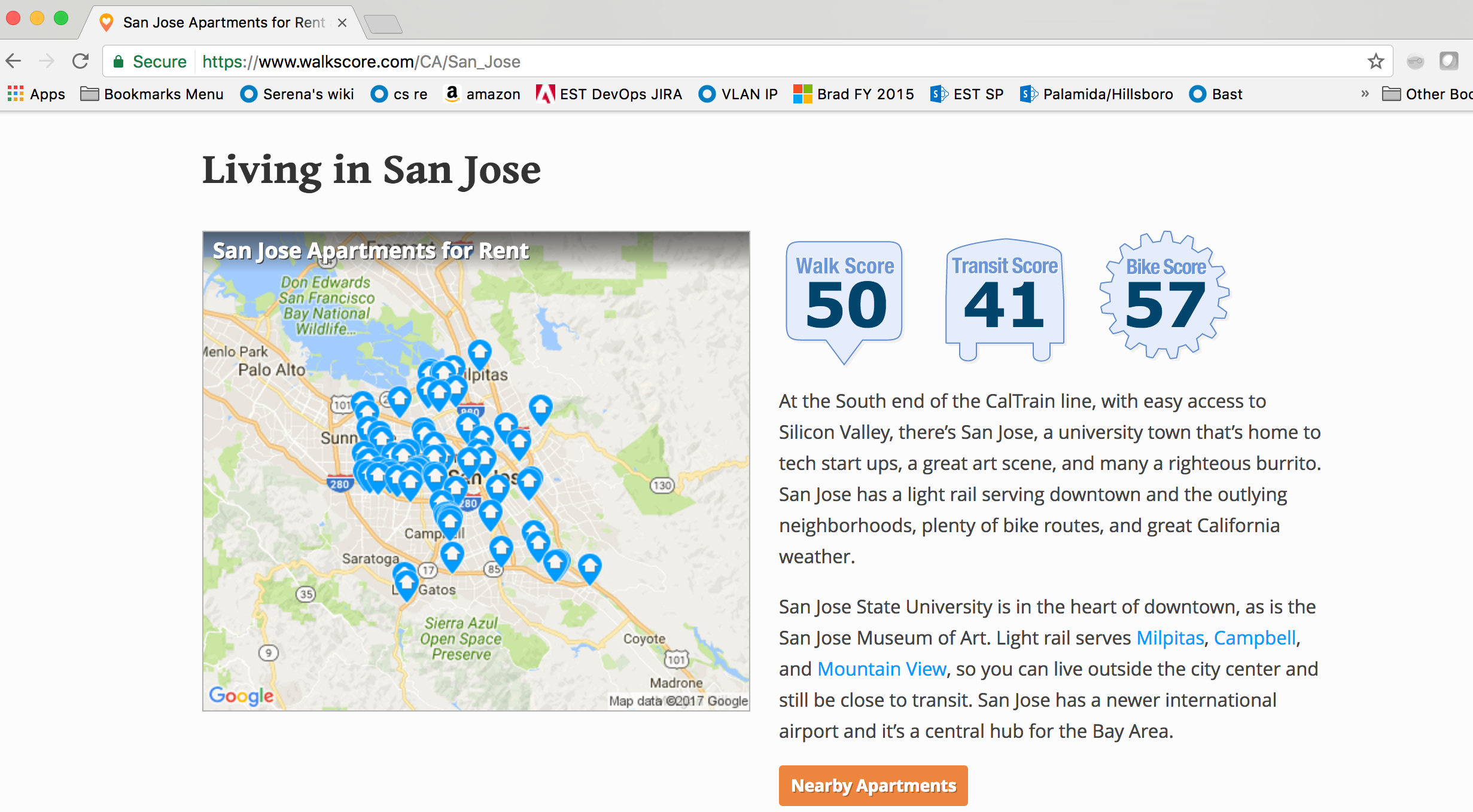The width and height of the screenshot is (1473, 812).
Task: Click the Palo Alto label on the map
Action: point(272,370)
